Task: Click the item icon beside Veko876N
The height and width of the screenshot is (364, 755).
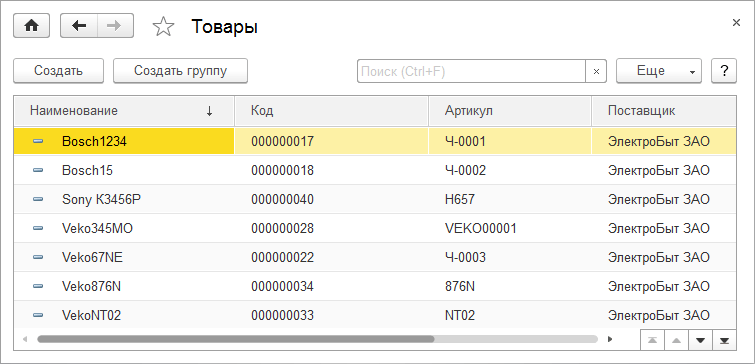Action: [38, 286]
